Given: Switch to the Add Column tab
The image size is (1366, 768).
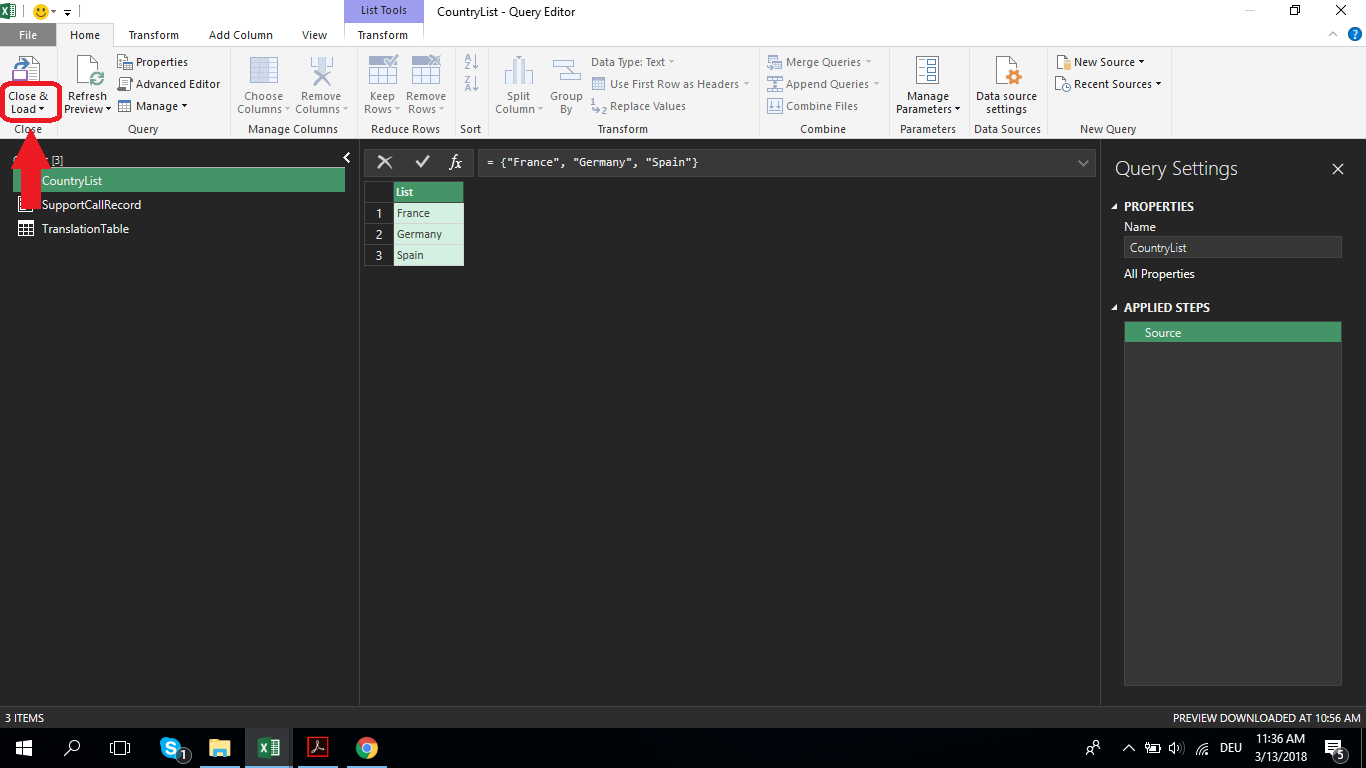Looking at the screenshot, I should pos(240,34).
